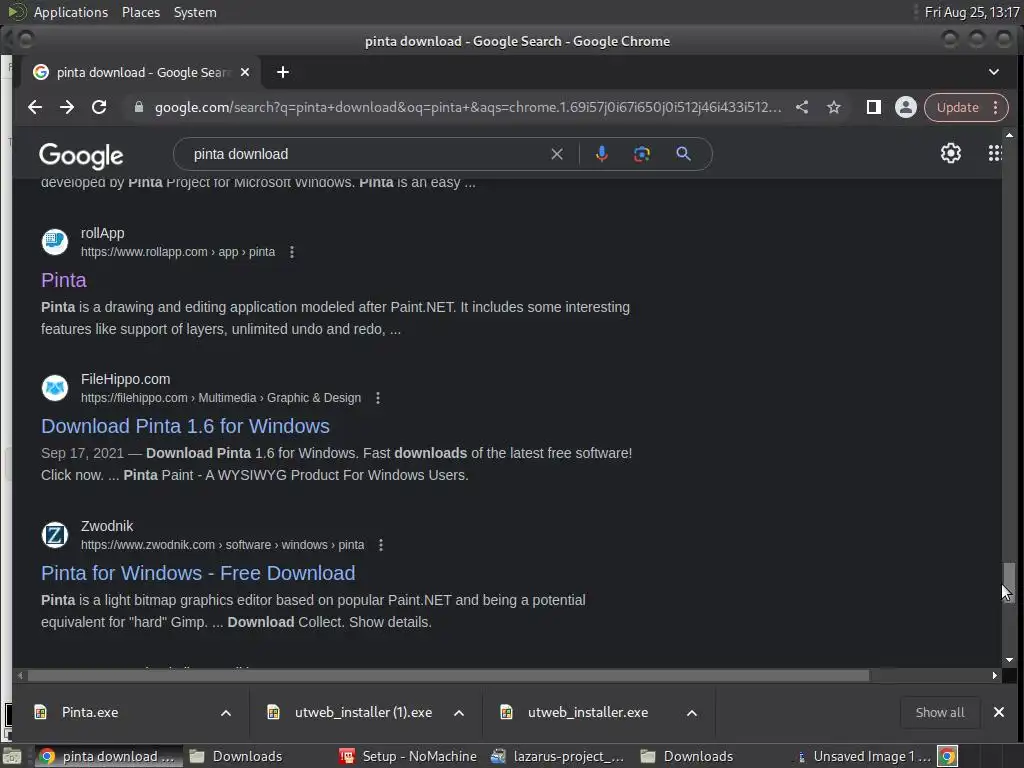The width and height of the screenshot is (1024, 768).
Task: Search by image with the lens icon
Action: click(641, 154)
